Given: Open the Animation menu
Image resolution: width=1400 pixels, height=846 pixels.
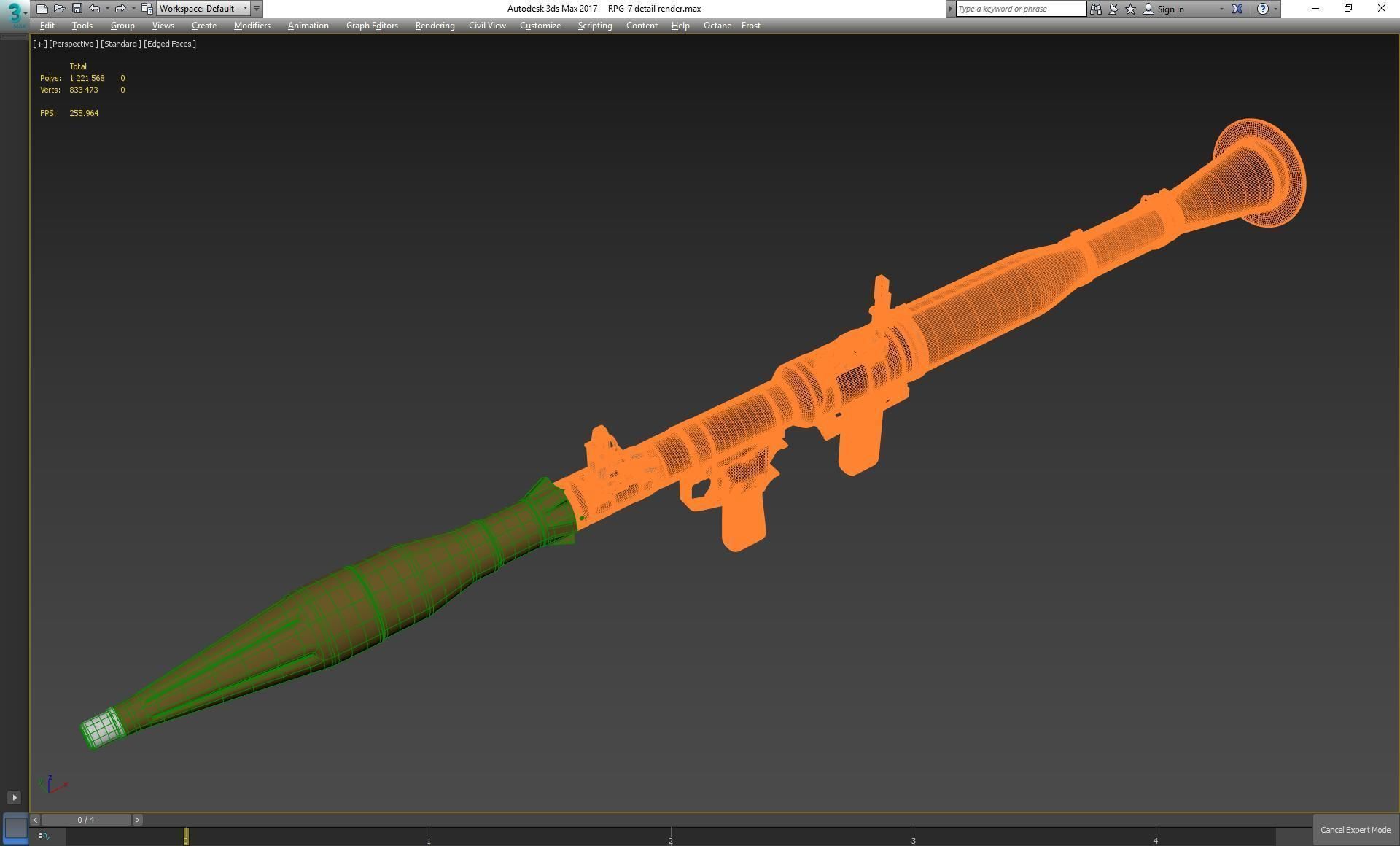Looking at the screenshot, I should click(x=308, y=26).
